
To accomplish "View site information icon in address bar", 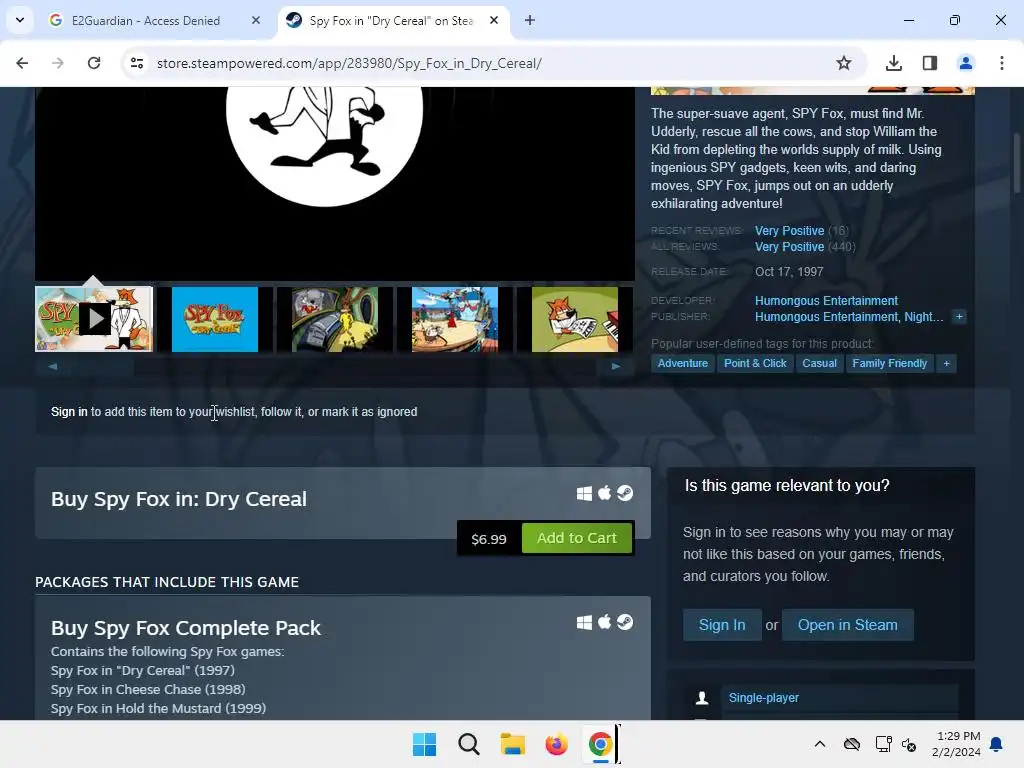I will pyautogui.click(x=137, y=63).
